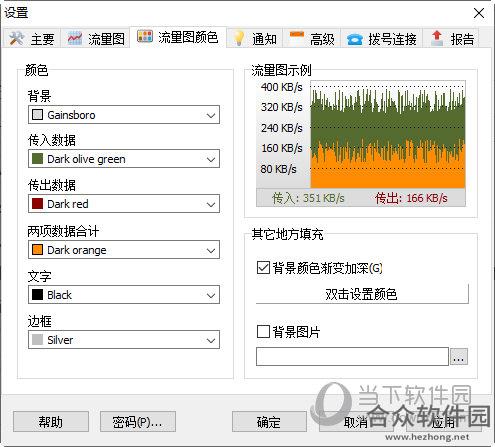Click the 取消 button
This screenshot has width=495, height=447.
tap(356, 422)
